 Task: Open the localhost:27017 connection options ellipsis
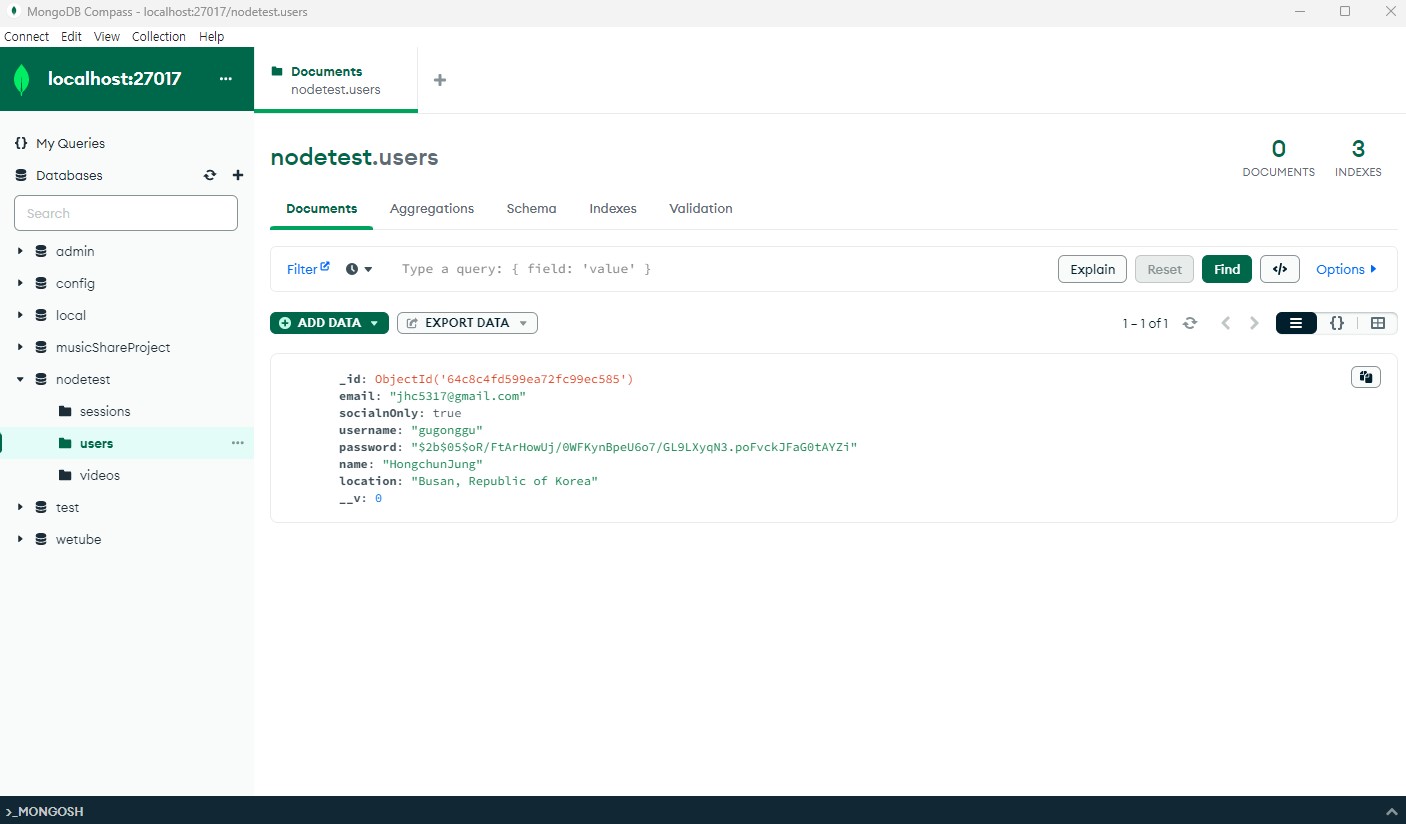pos(225,79)
